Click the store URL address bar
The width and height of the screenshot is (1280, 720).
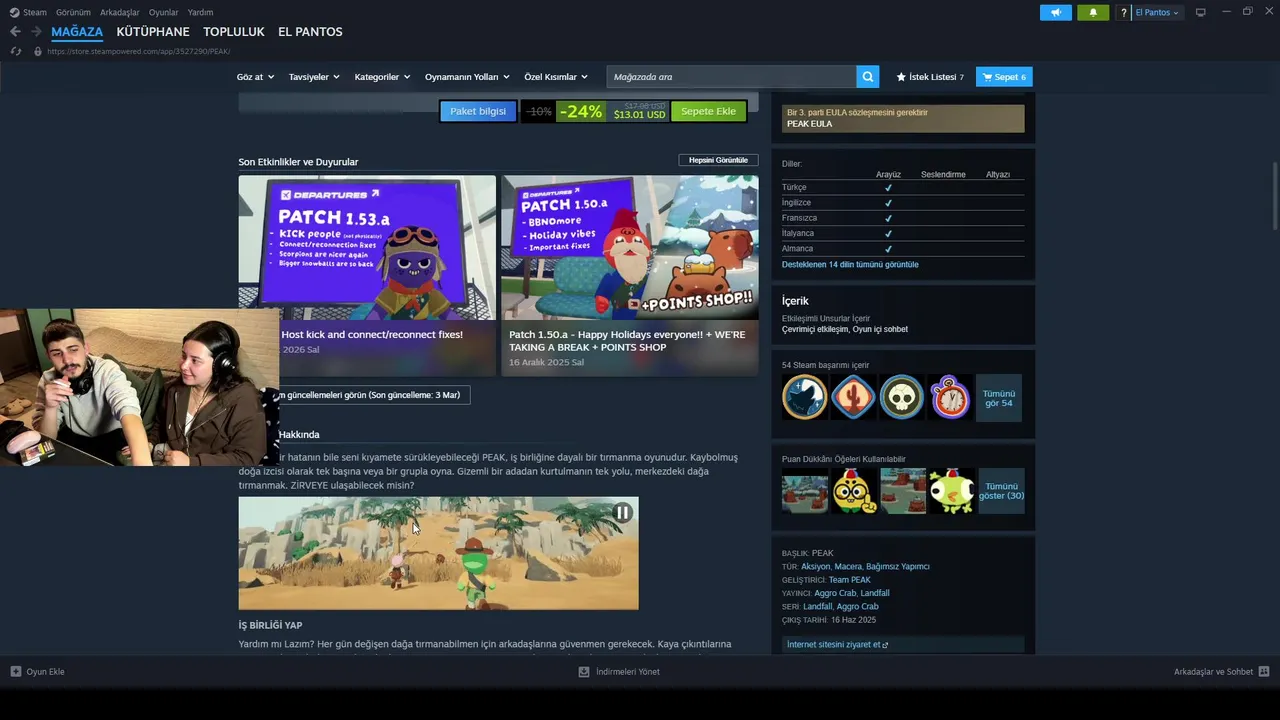[139, 51]
